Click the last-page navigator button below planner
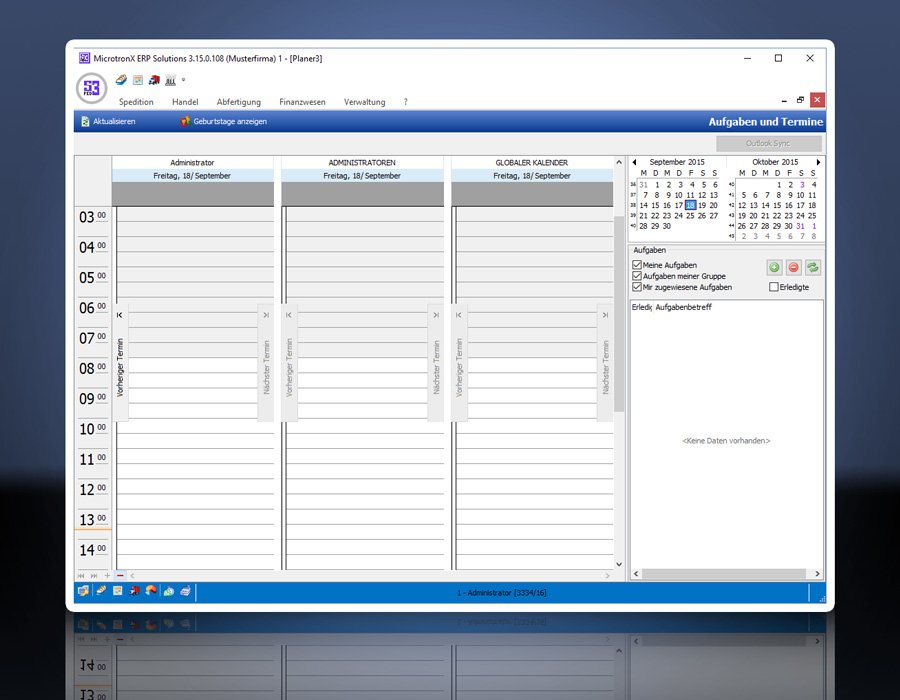 tap(94, 575)
